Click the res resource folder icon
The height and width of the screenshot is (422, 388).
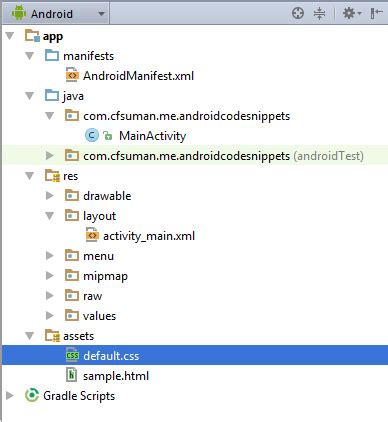coord(52,176)
